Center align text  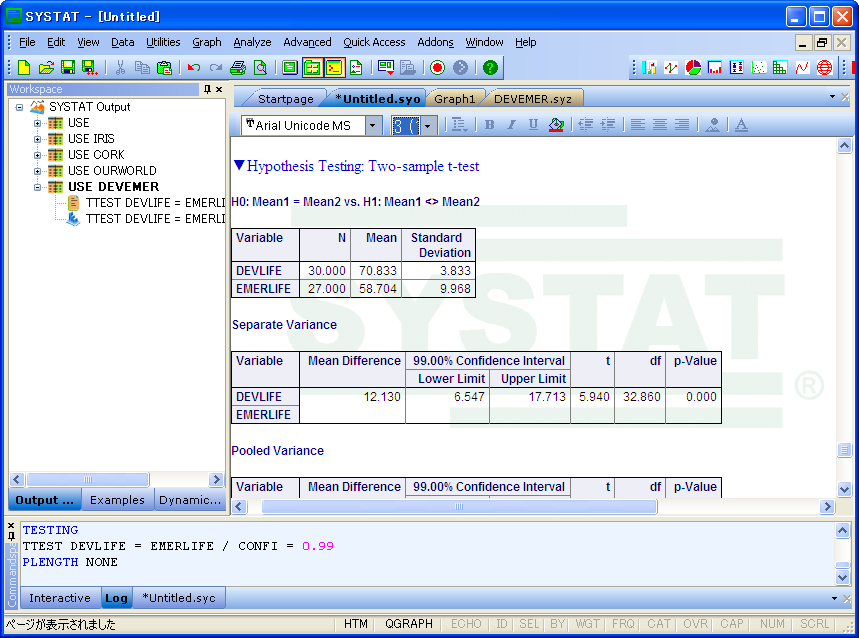tap(660, 125)
